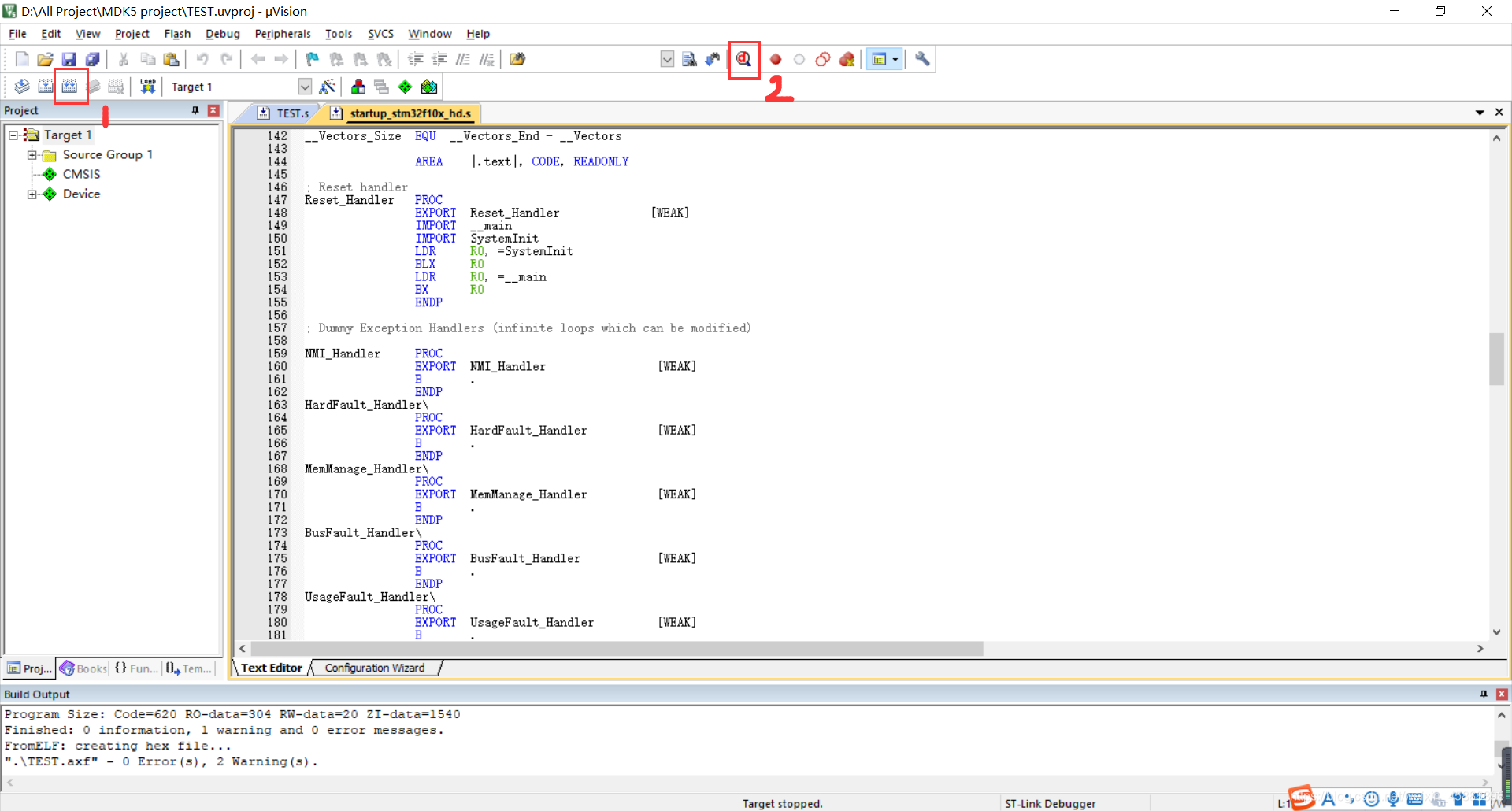Click the editor vertical scrollbar thumb
The width and height of the screenshot is (1512, 811).
pyautogui.click(x=1496, y=359)
